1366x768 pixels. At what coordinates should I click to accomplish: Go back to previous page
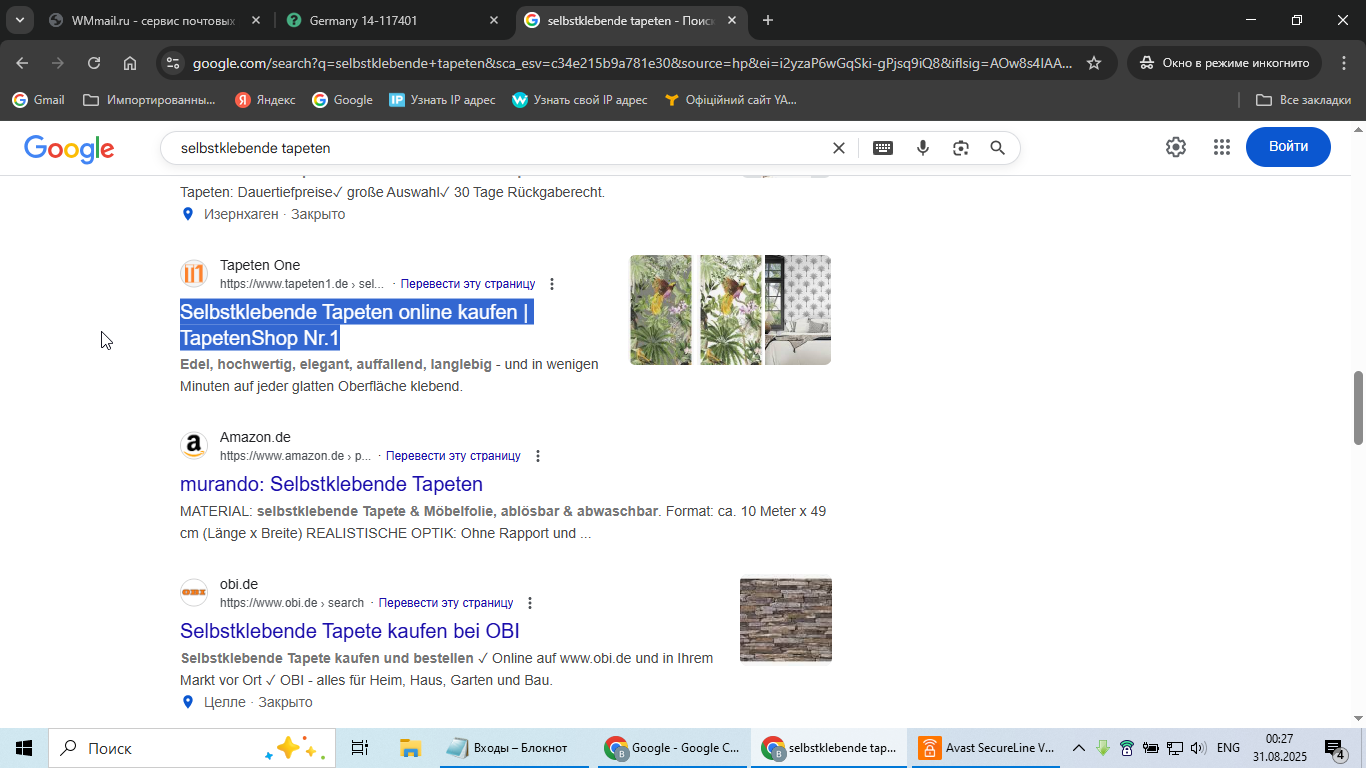point(22,63)
